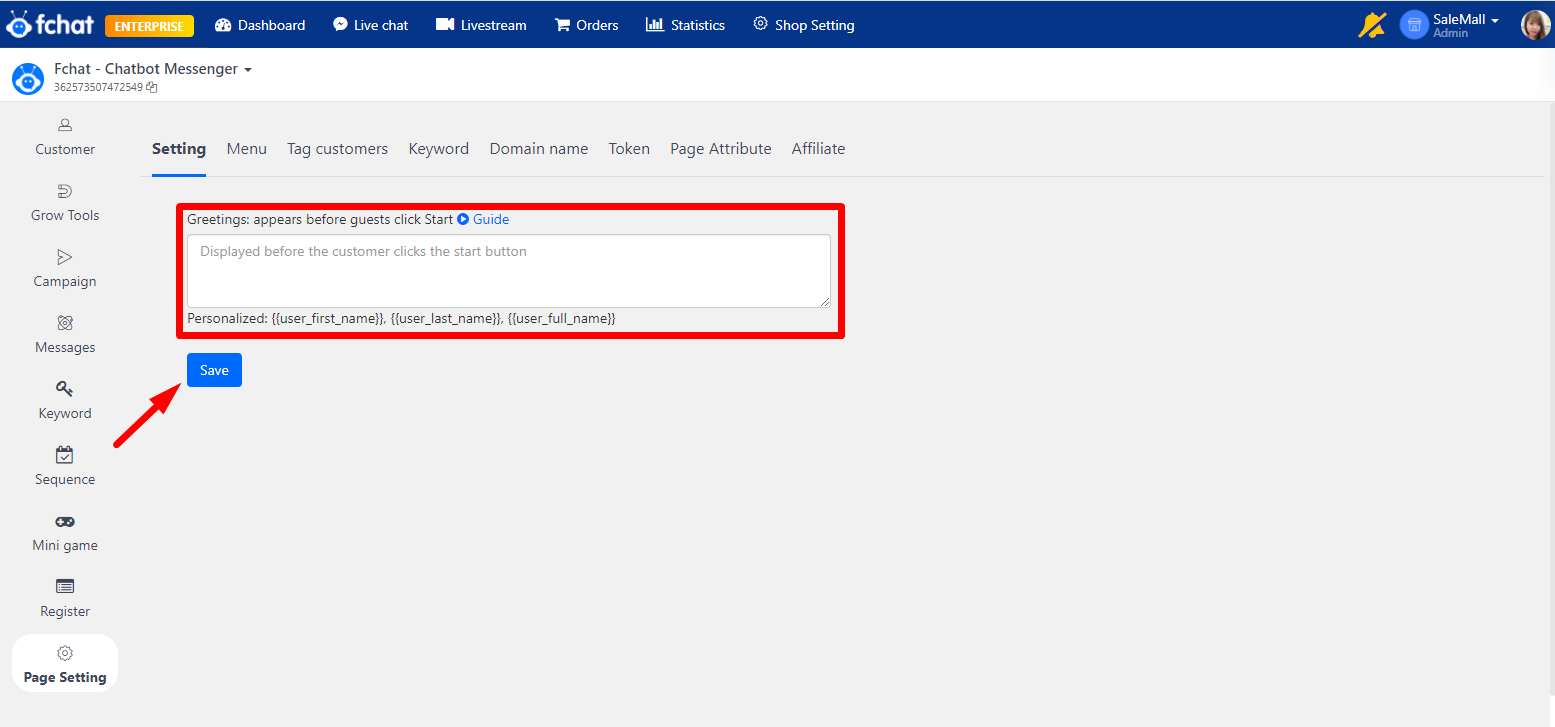The width and height of the screenshot is (1555, 727).
Task: Click the Orders cart icon
Action: (562, 25)
